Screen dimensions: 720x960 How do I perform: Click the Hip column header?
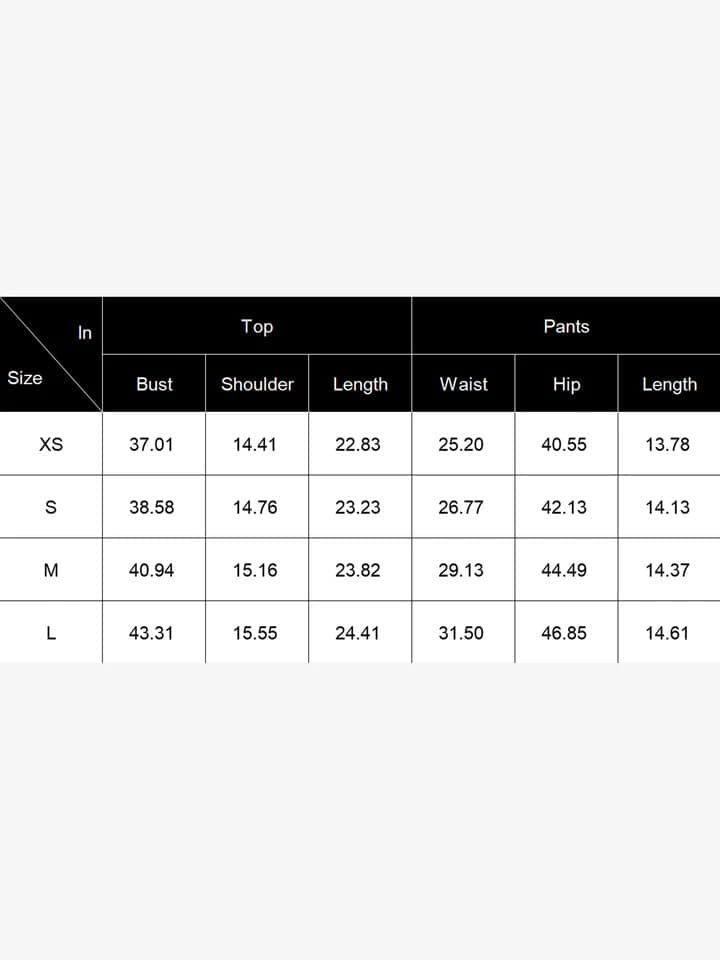click(566, 384)
